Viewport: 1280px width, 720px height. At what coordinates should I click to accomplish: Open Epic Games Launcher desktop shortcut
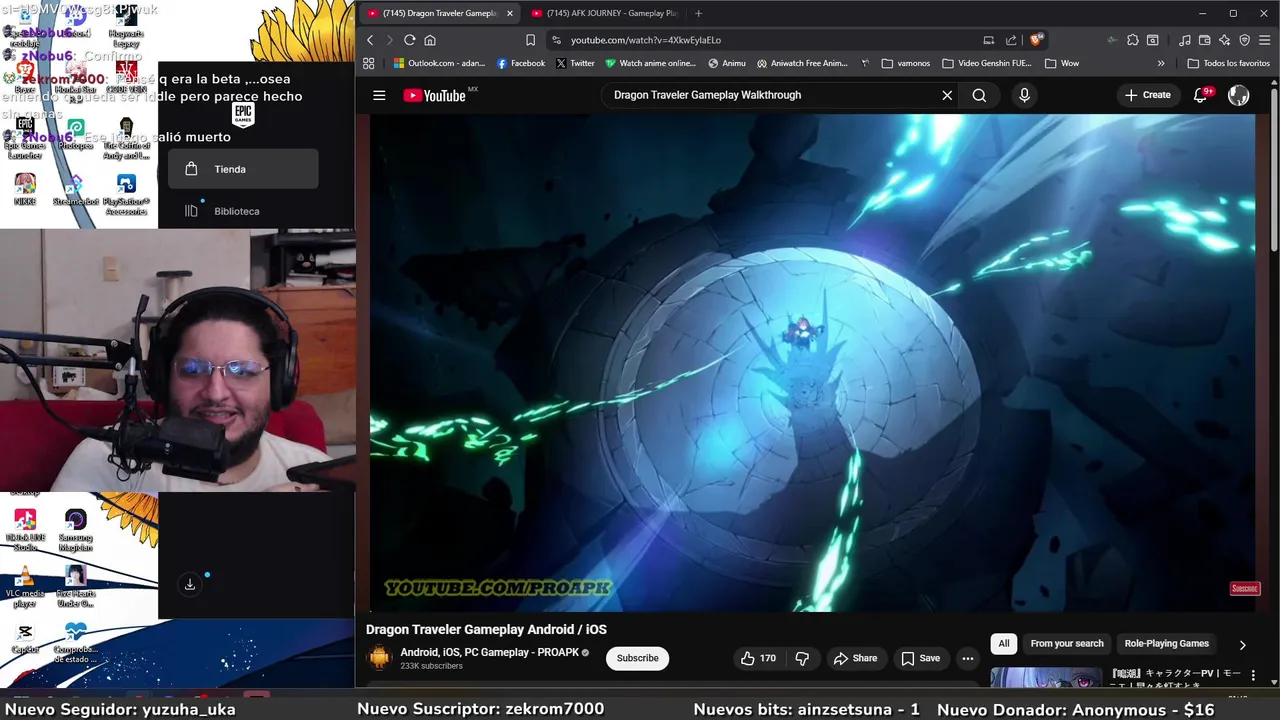25,140
